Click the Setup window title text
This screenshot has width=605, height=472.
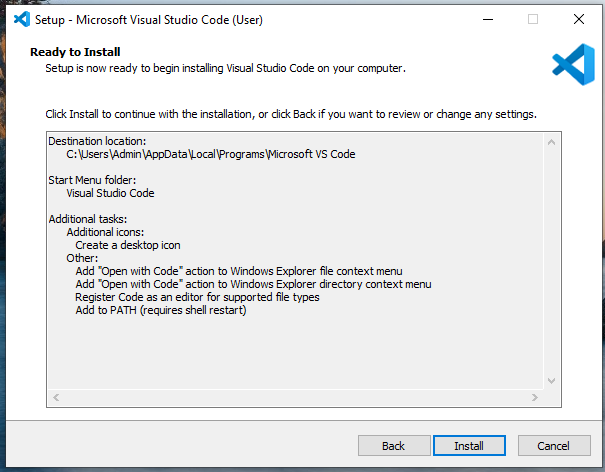click(x=149, y=20)
